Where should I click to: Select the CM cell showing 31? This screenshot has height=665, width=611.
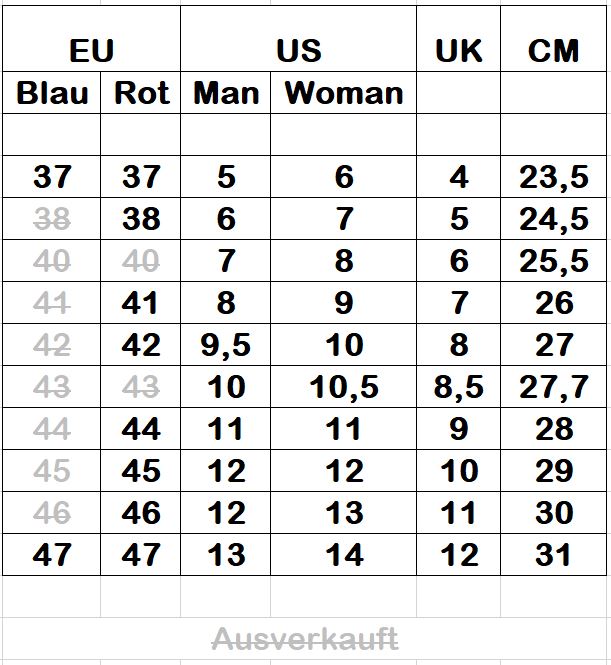pos(553,555)
